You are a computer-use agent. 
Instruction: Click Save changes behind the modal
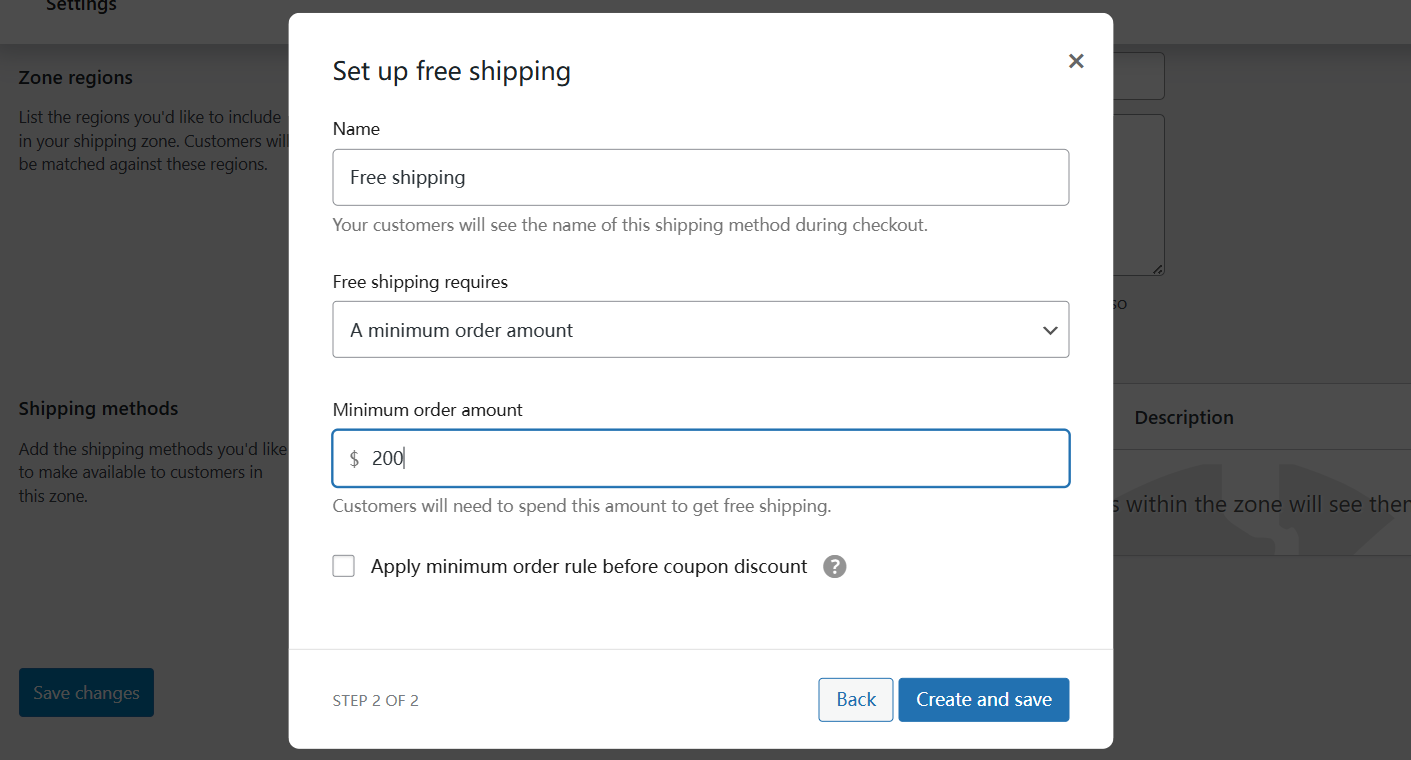[86, 692]
